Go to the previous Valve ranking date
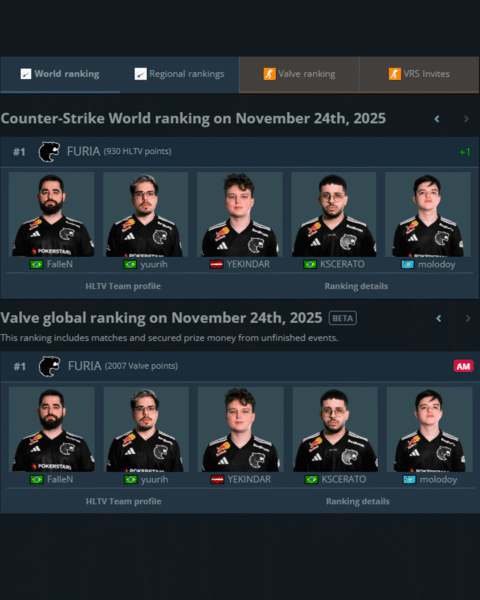 click(x=439, y=318)
